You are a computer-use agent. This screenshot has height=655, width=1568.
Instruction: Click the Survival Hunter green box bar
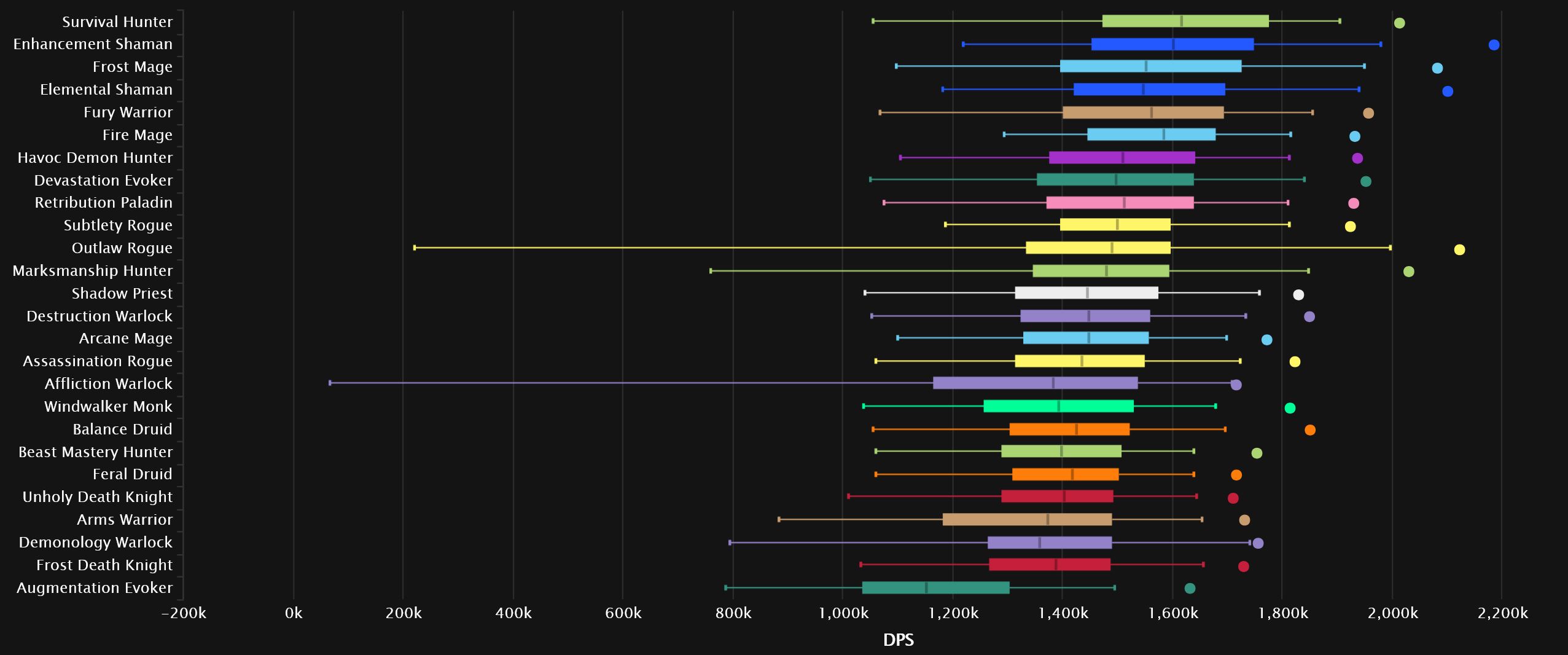[x=1185, y=22]
